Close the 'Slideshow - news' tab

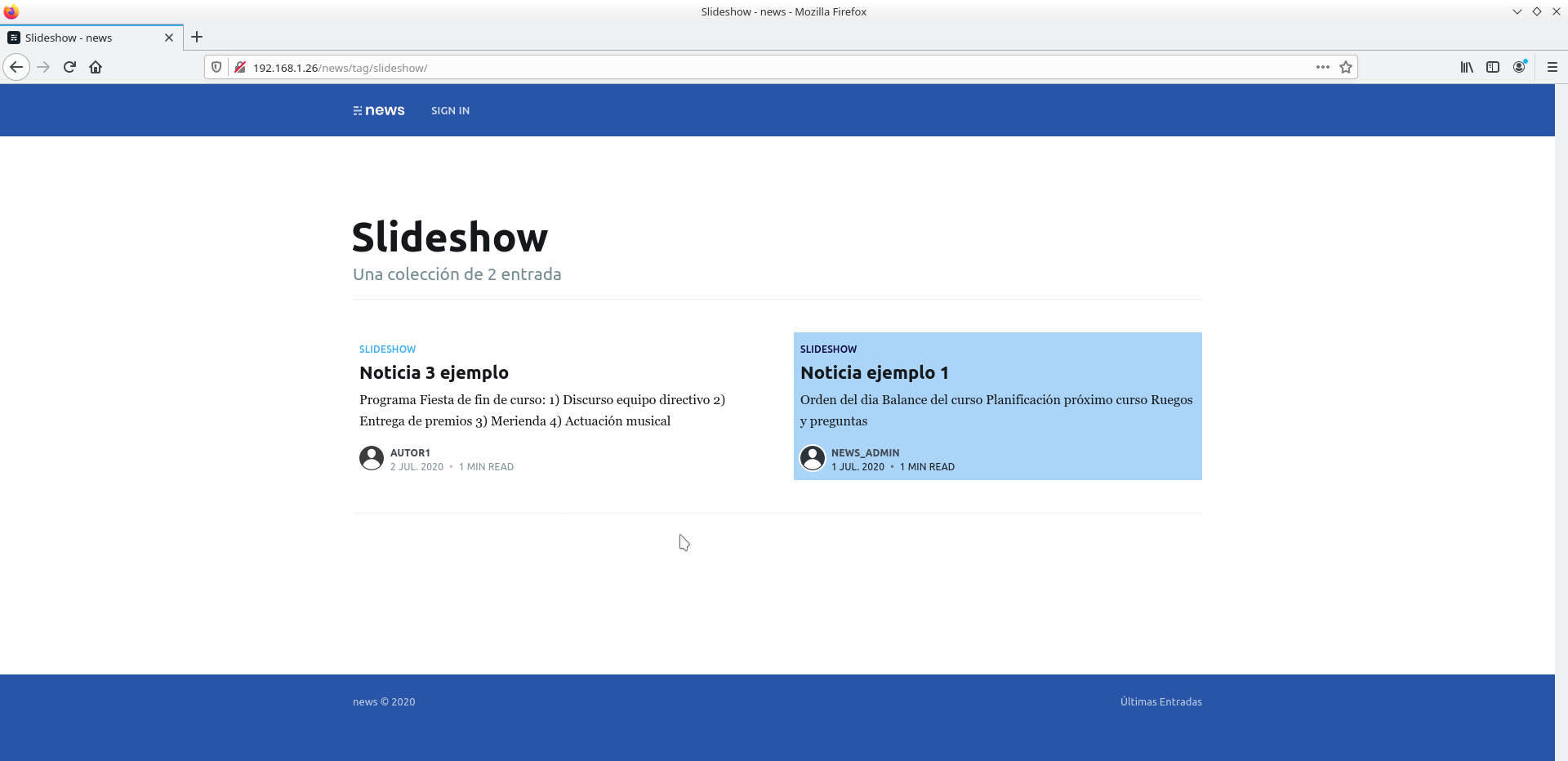click(169, 38)
